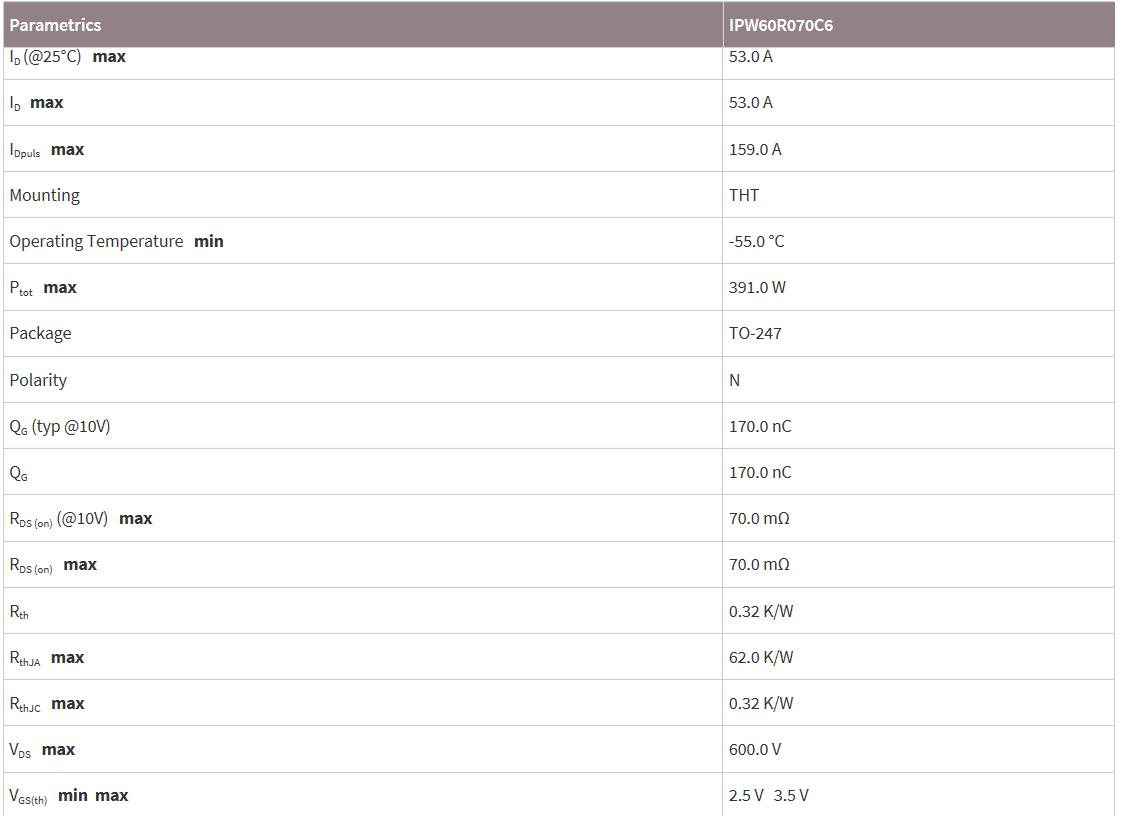
Task: Select the 2.5 V 3.5 V threshold value
Action: (769, 795)
